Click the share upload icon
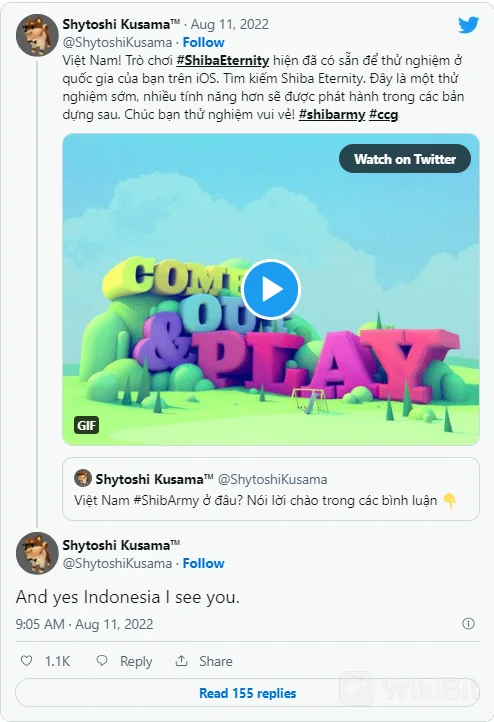The height and width of the screenshot is (722, 494). tap(181, 661)
